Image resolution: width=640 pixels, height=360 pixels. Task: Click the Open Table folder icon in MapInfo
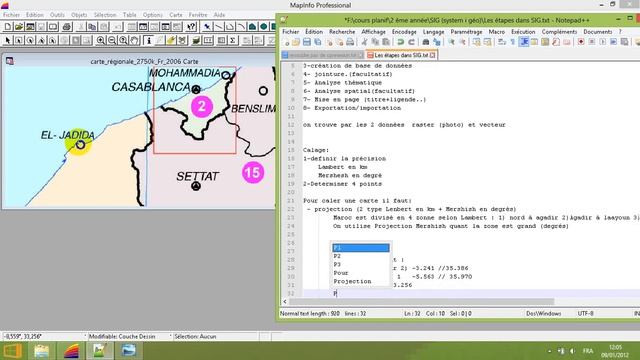pos(19,27)
